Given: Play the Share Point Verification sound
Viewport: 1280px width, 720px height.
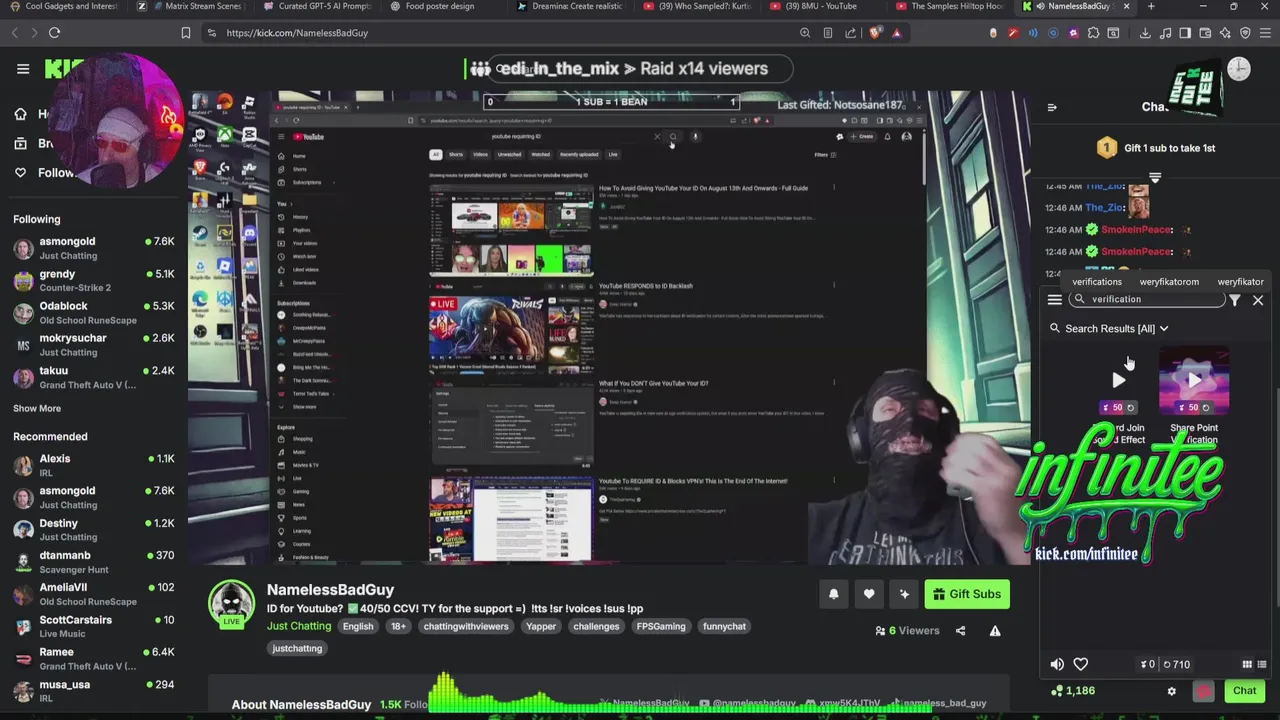Looking at the screenshot, I should pos(1194,380).
